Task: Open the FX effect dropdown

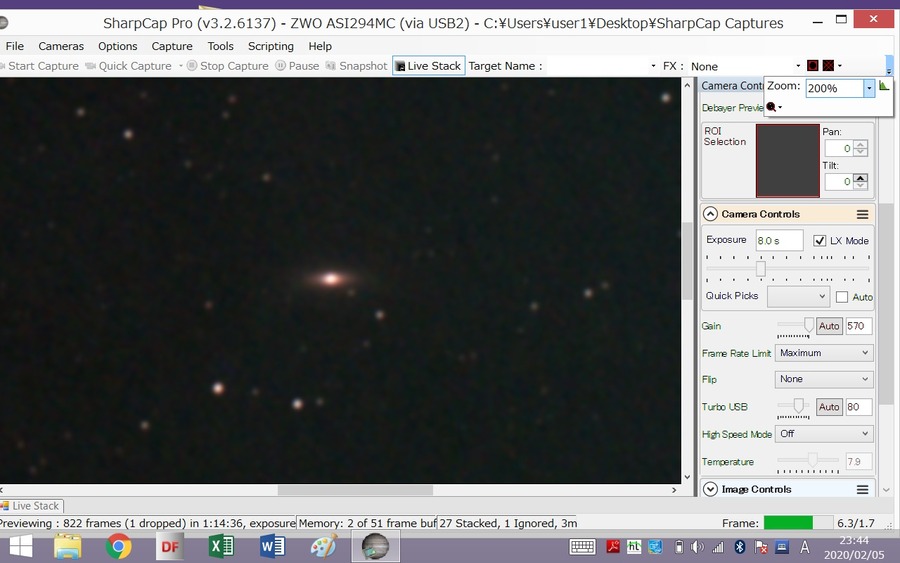Action: pyautogui.click(x=798, y=66)
